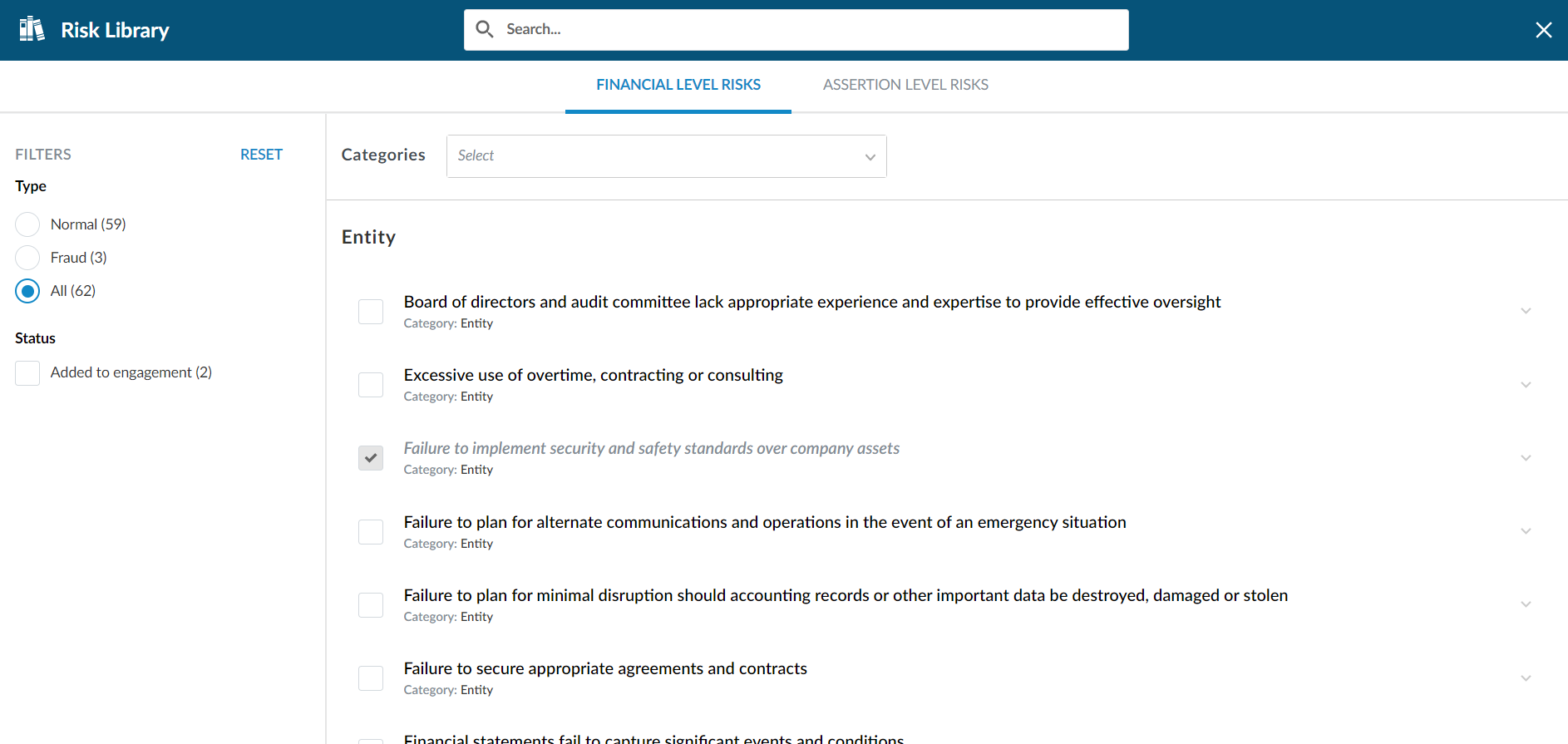Check Excessive use of overtime risk
This screenshot has width=1568, height=744.
[x=371, y=385]
